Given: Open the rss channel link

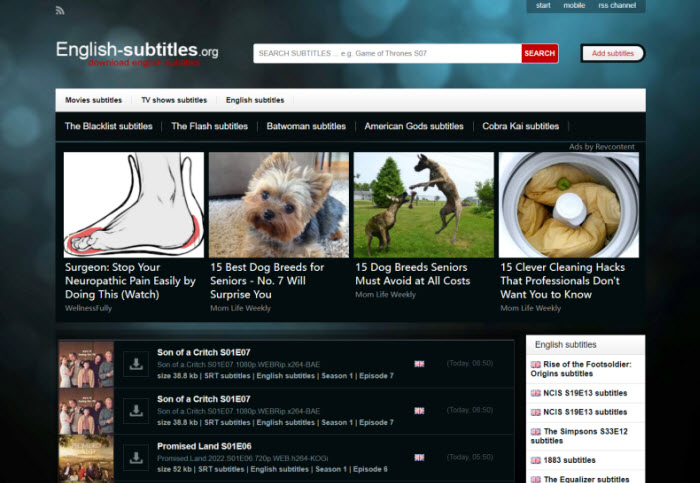Looking at the screenshot, I should pyautogui.click(x=617, y=5).
